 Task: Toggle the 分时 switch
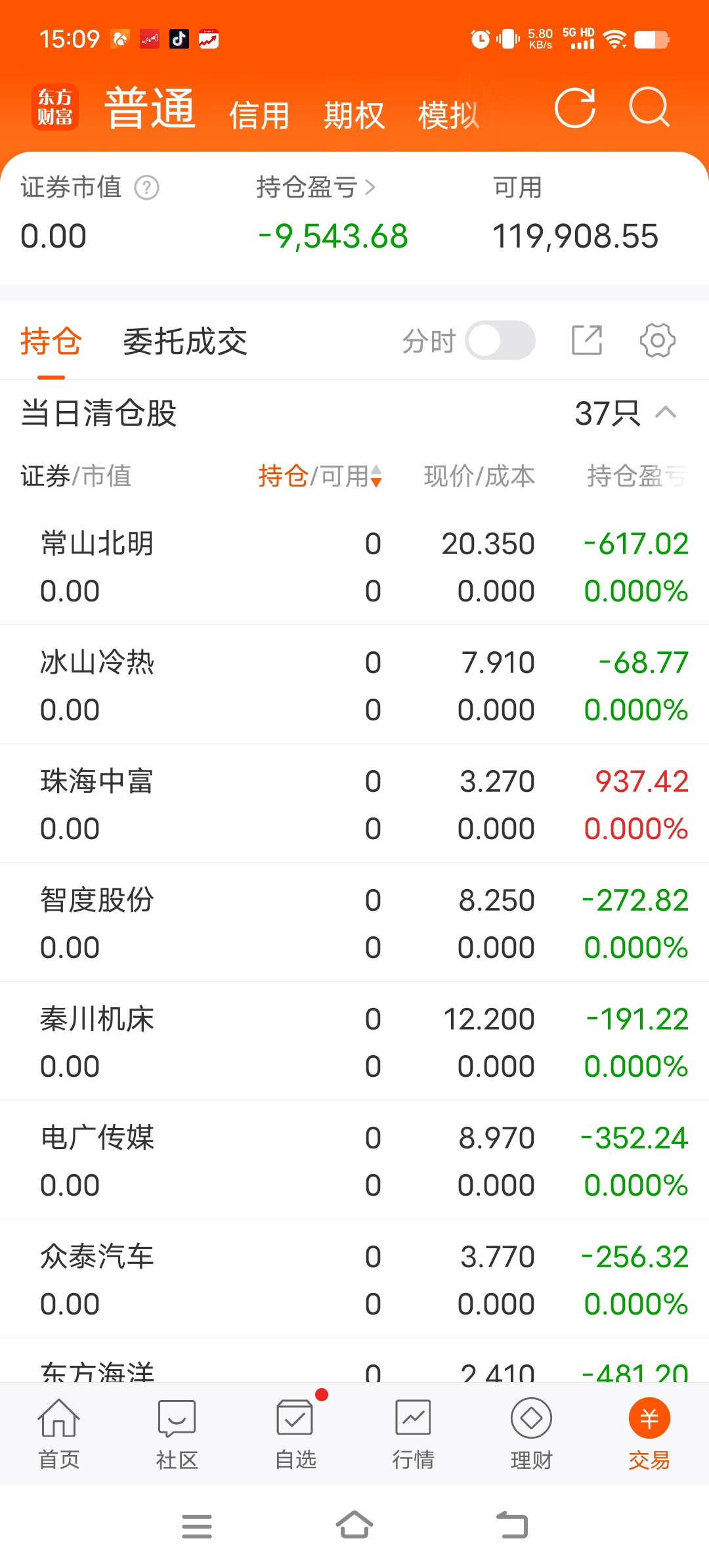(500, 340)
